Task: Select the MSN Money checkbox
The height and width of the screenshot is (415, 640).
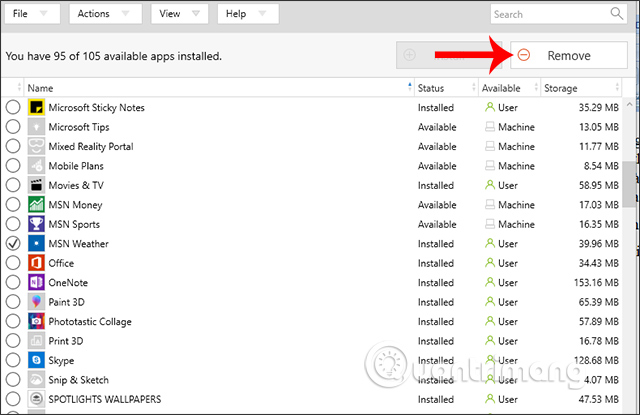Action: click(13, 204)
